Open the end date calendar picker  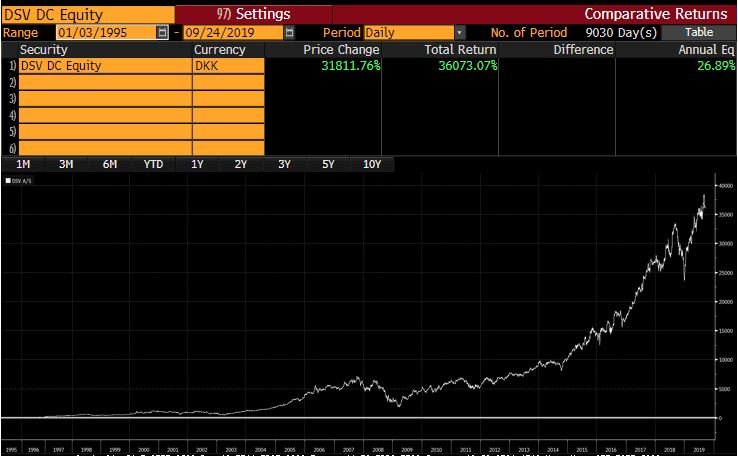point(289,32)
